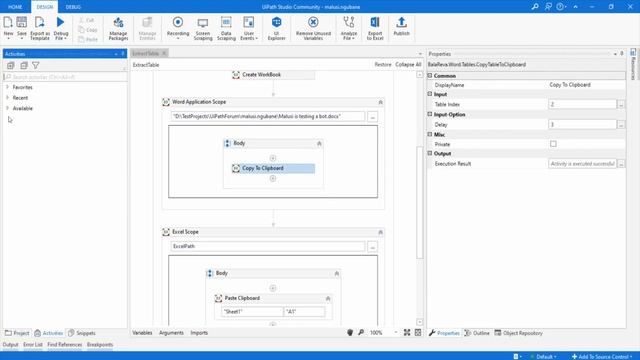Open the Breakpoints panel

point(100,345)
